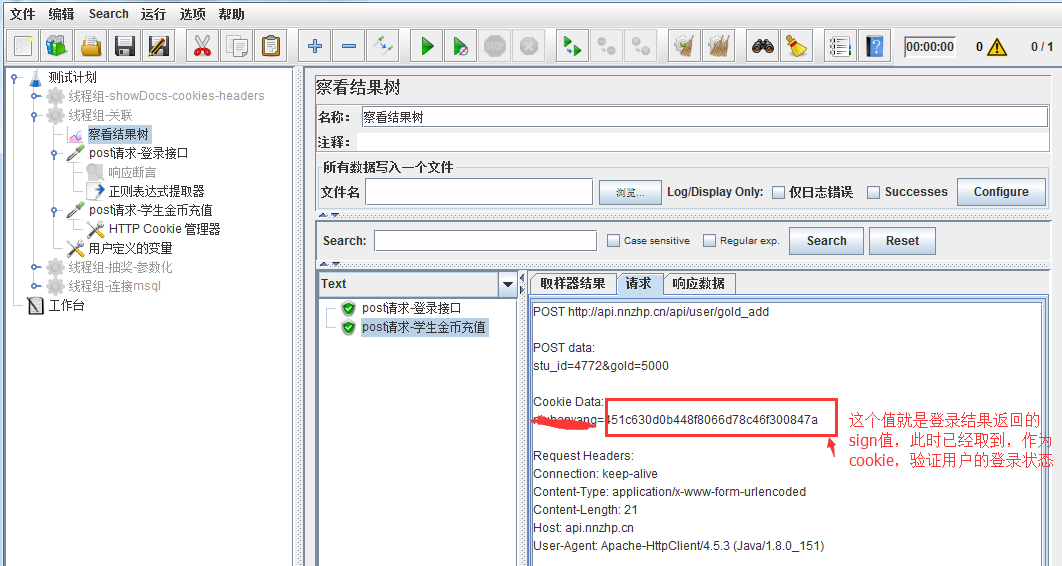Click the 名称 name input field
The height and width of the screenshot is (566, 1062).
coord(704,117)
